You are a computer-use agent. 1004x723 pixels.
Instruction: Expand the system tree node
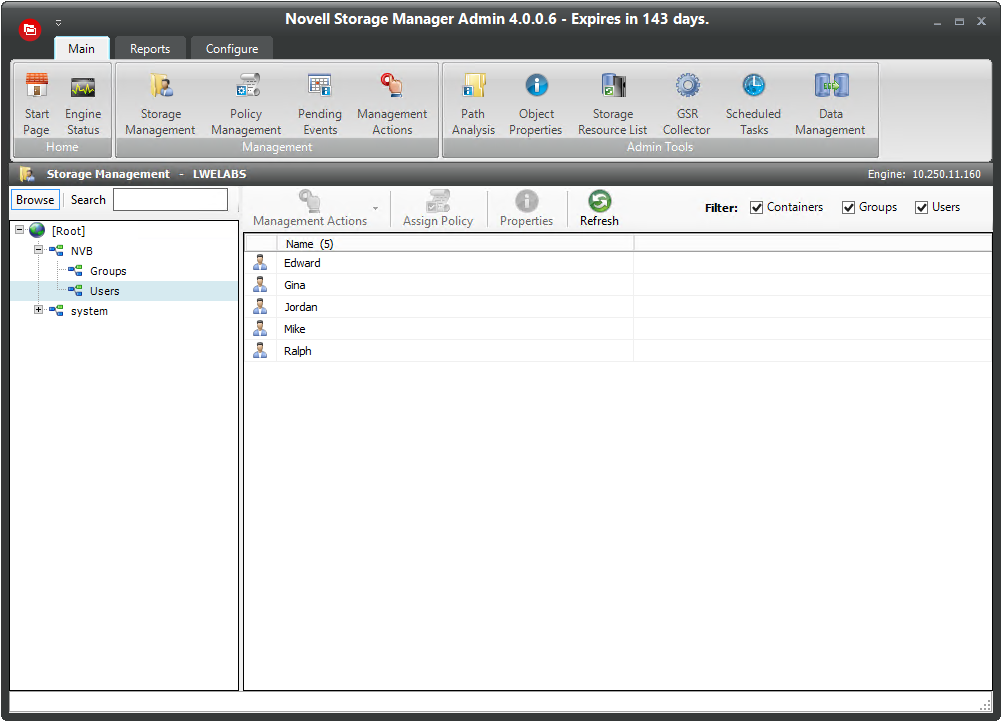coord(38,310)
